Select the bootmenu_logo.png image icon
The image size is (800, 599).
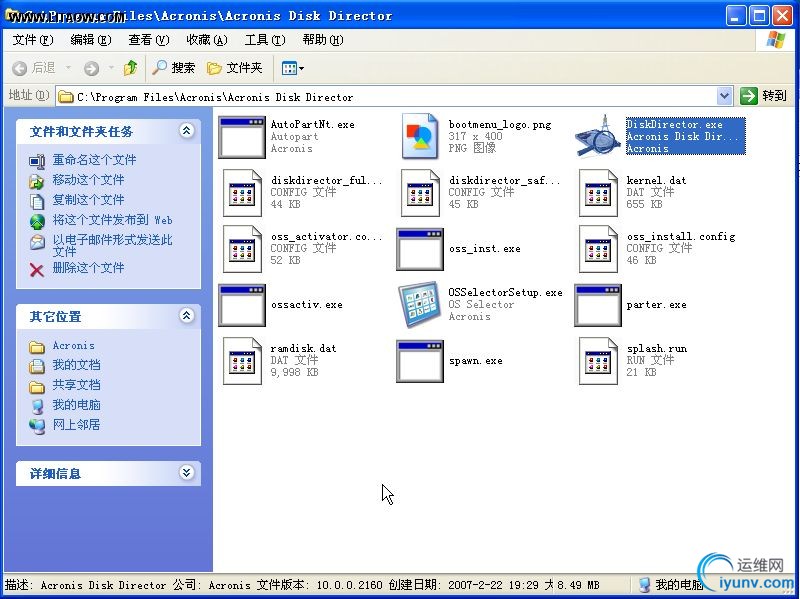point(420,137)
